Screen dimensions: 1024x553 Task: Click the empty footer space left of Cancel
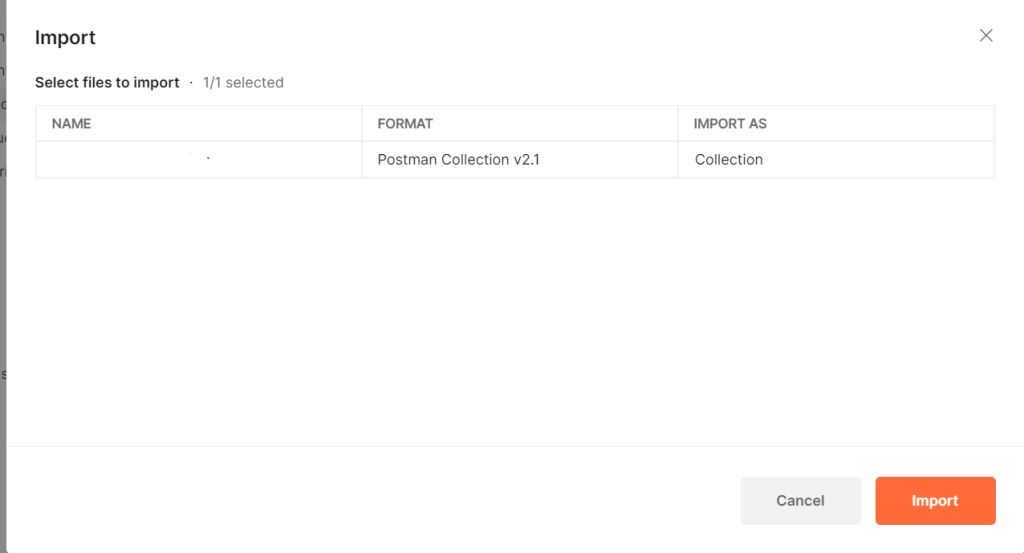click(380, 500)
